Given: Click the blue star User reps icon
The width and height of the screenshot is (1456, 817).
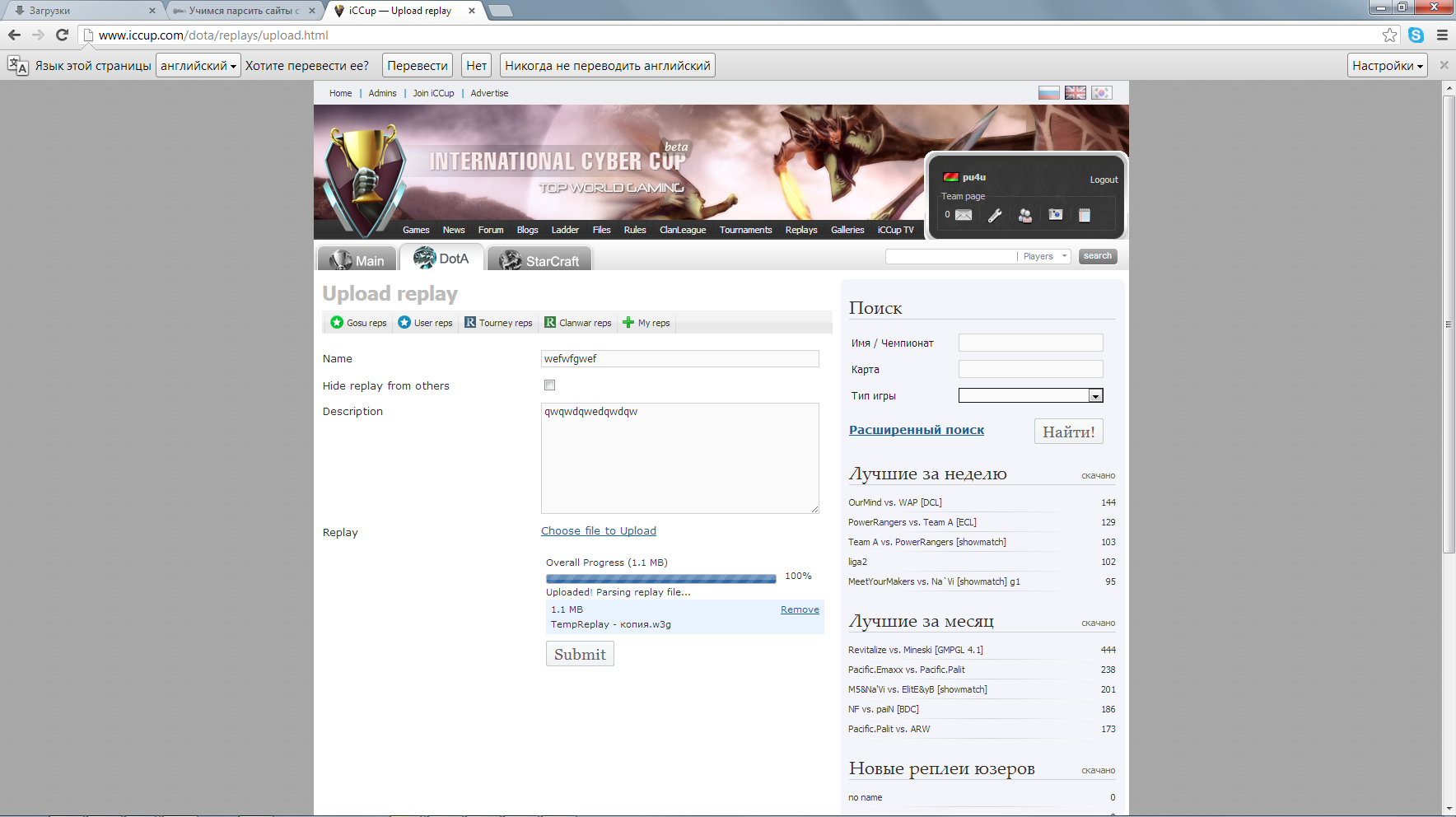Looking at the screenshot, I should tap(404, 323).
